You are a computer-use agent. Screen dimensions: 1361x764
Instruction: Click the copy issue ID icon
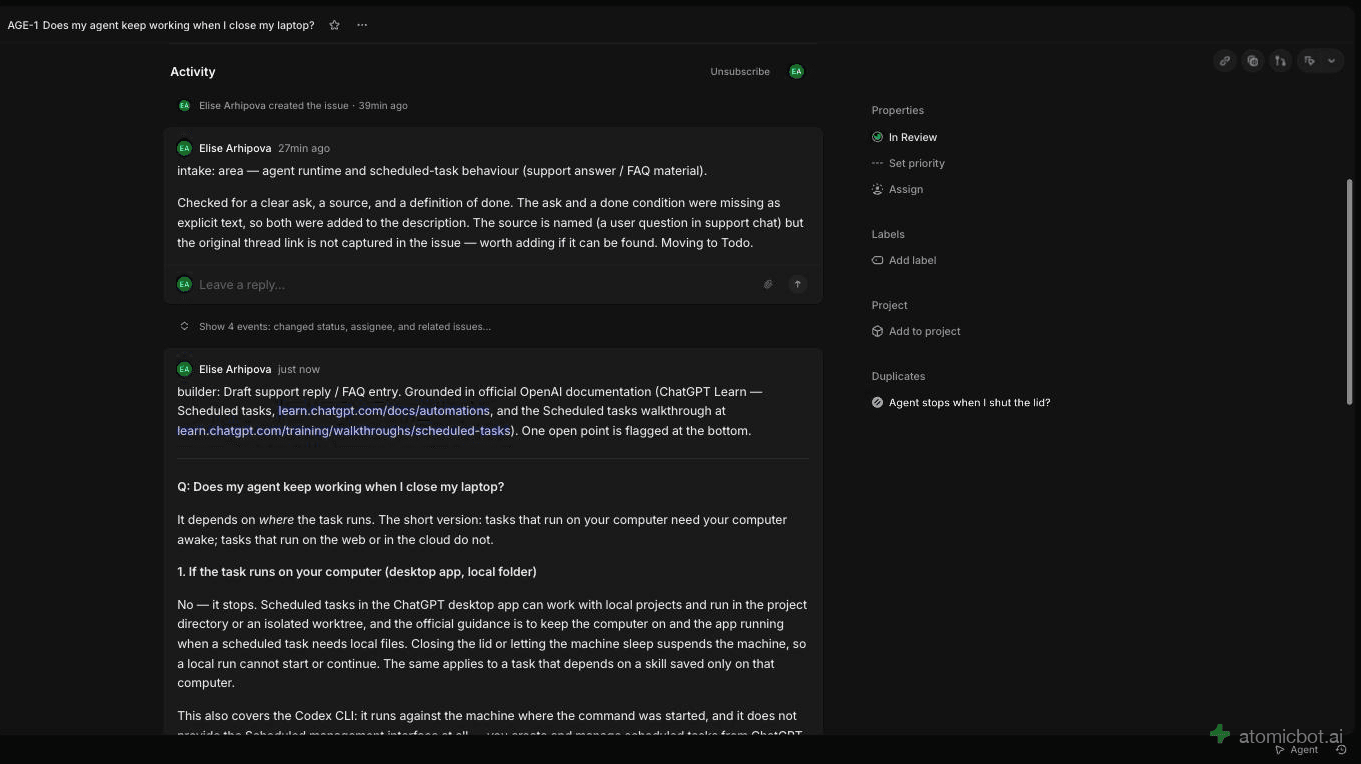tap(1252, 61)
